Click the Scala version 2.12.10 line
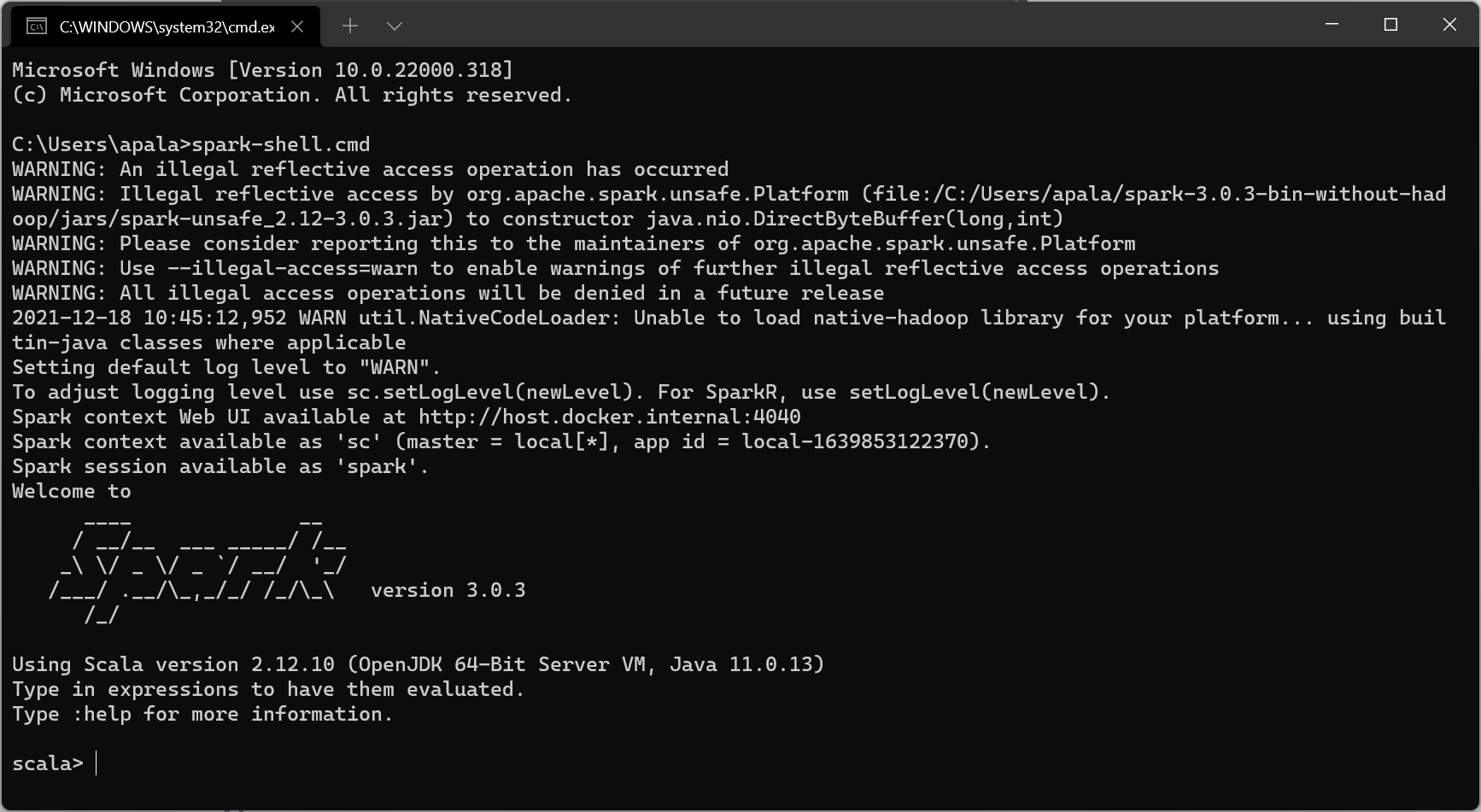 (x=417, y=663)
